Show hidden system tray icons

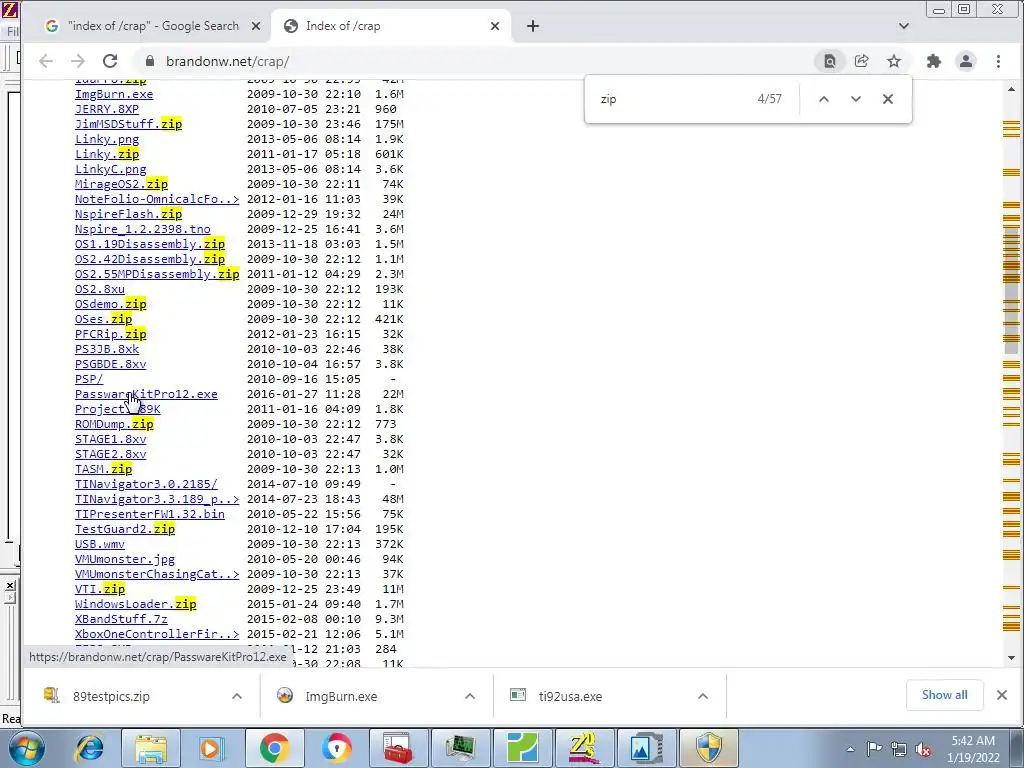pyautogui.click(x=850, y=749)
